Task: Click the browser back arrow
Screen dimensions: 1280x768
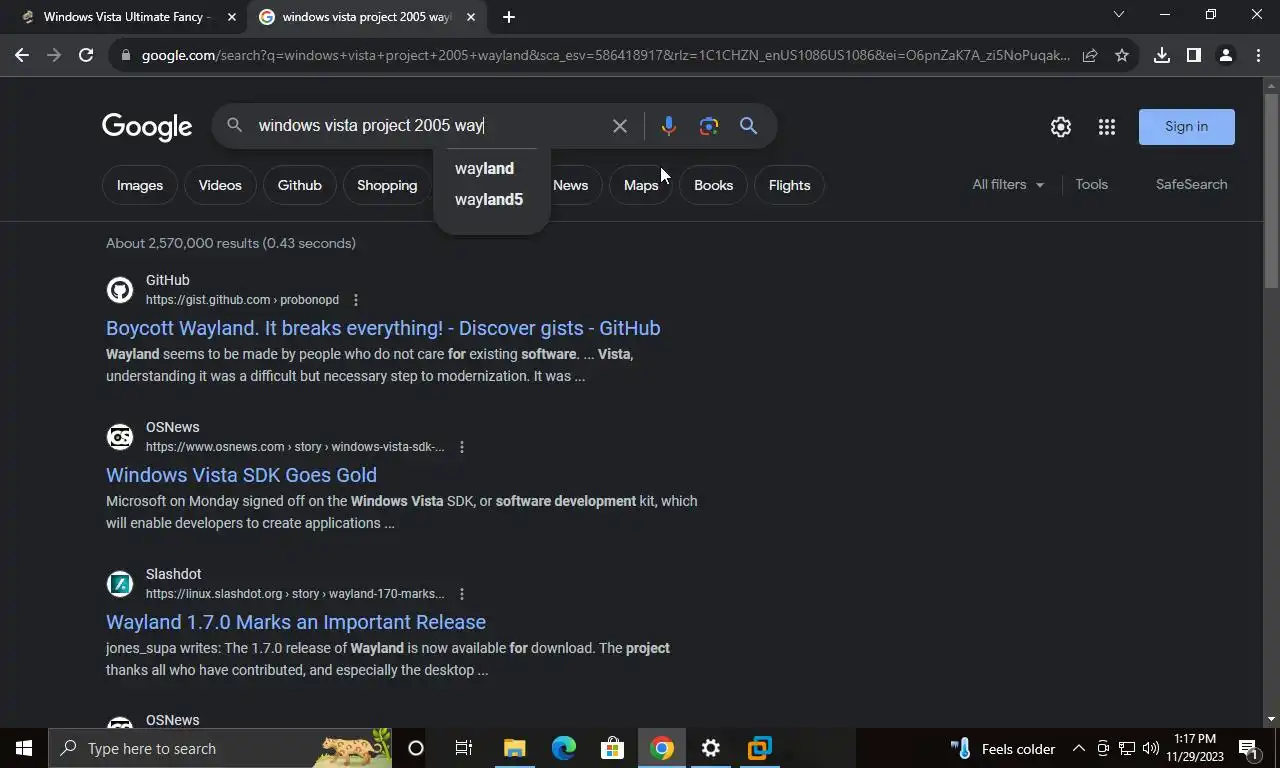Action: point(22,55)
